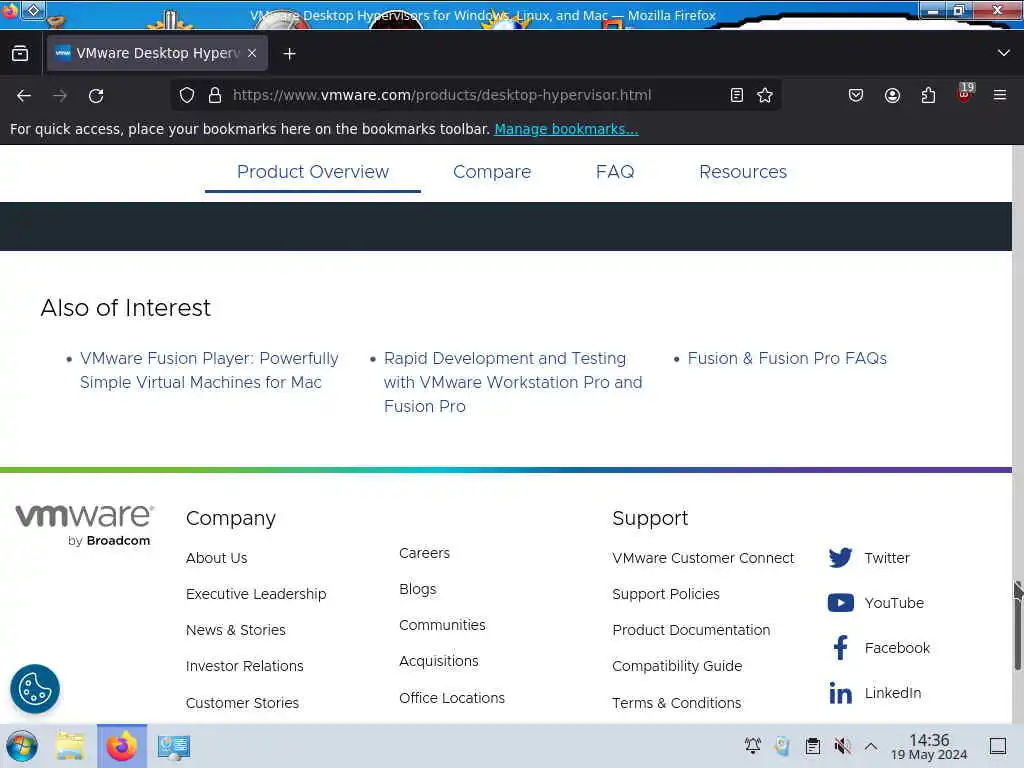Open the Firefox hamburger menu
1024x768 pixels.
coord(1000,95)
